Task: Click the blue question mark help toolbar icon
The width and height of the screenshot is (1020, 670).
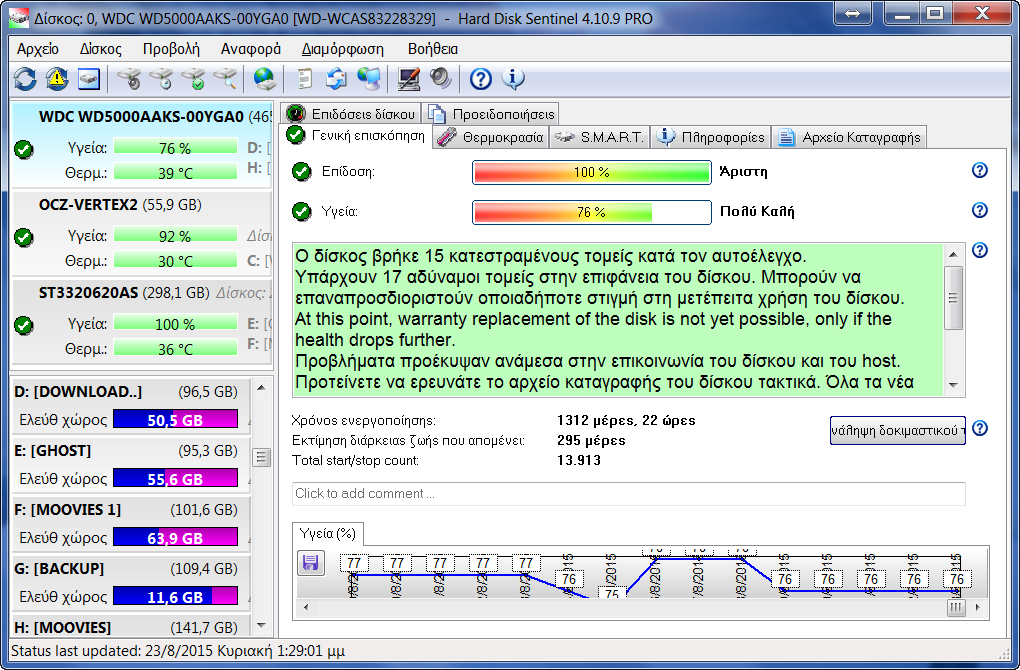Action: tap(481, 79)
